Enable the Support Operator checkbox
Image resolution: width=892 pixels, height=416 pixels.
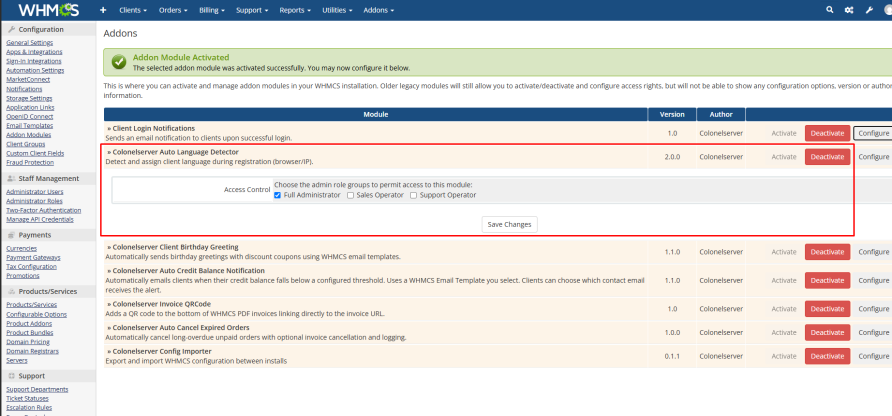point(414,195)
